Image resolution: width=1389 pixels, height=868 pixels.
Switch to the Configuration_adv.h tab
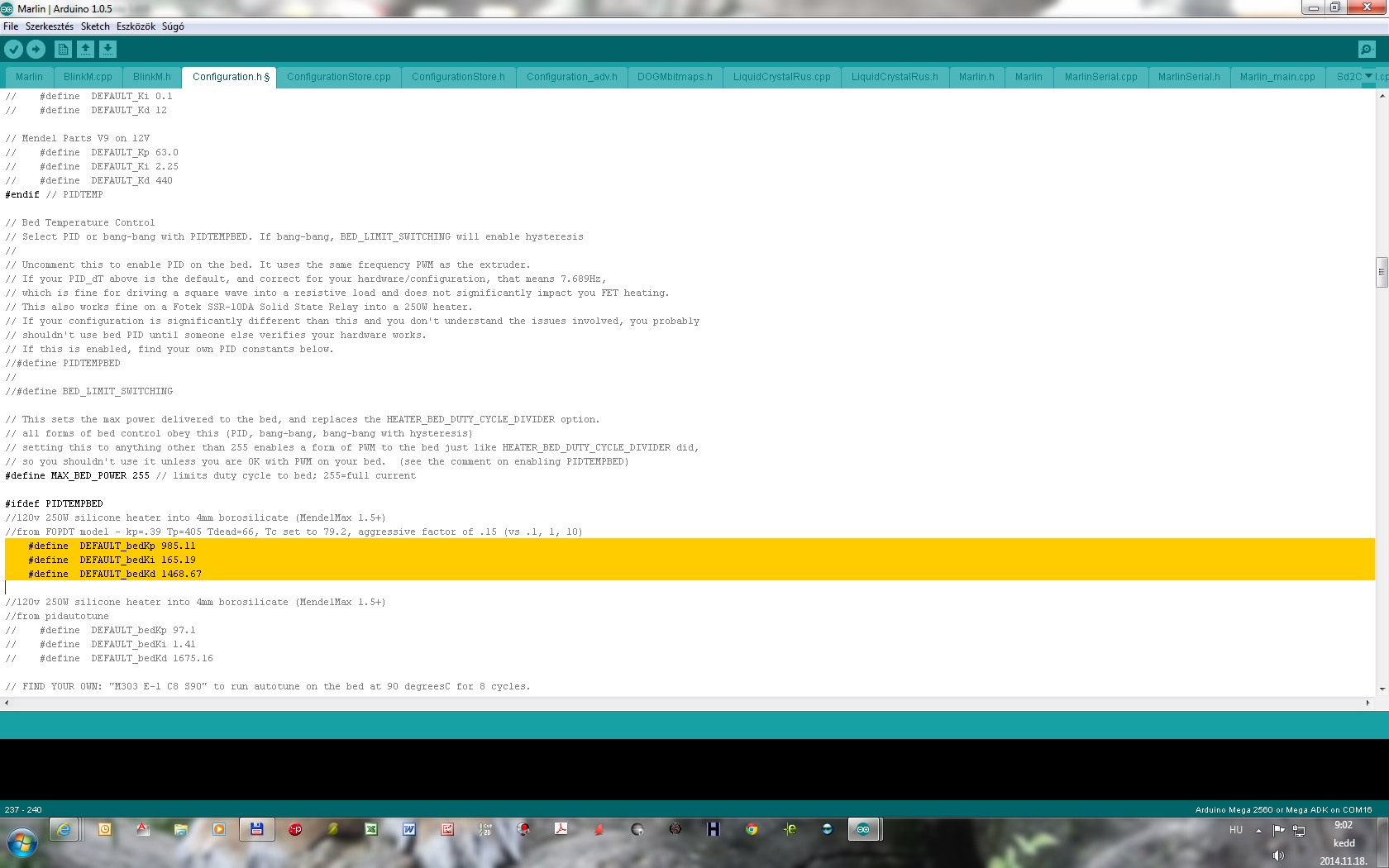pyautogui.click(x=571, y=77)
